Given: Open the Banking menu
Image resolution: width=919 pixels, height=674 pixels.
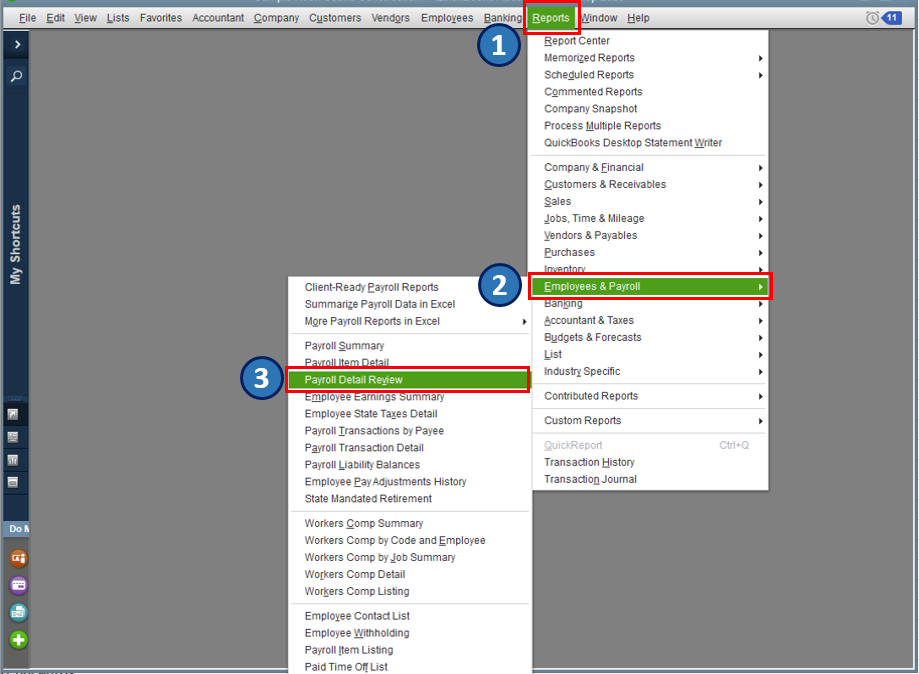Looking at the screenshot, I should point(504,17).
